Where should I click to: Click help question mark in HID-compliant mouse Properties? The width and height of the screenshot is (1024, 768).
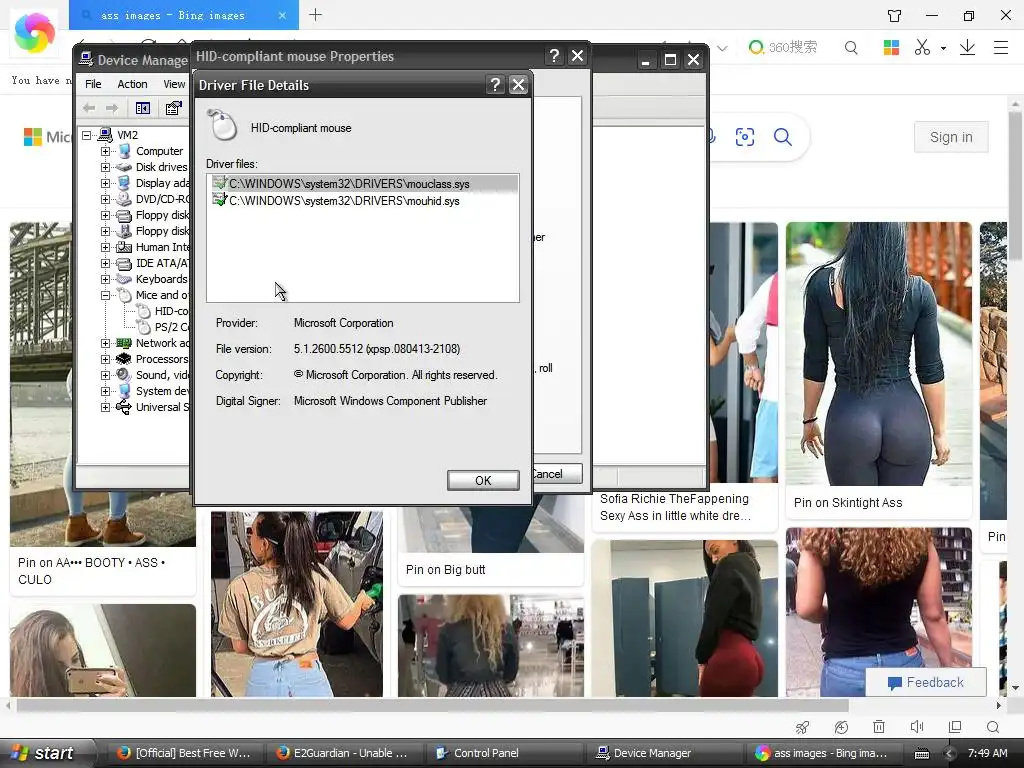click(x=554, y=56)
